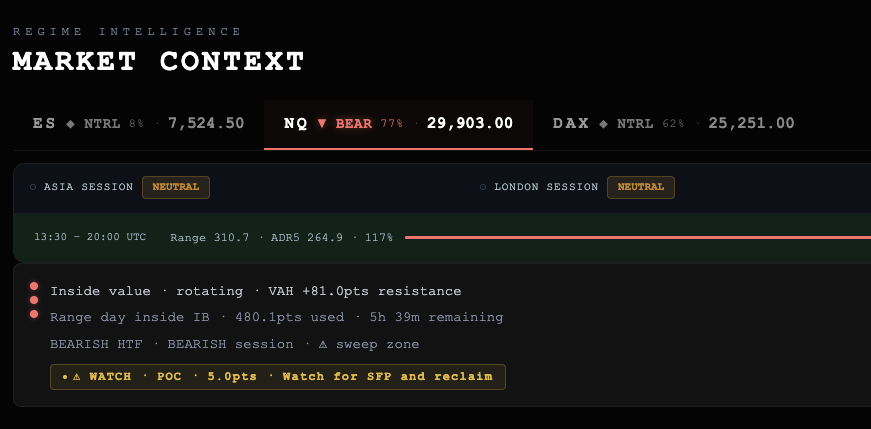Click the NQ price 29,903.00

(470, 123)
